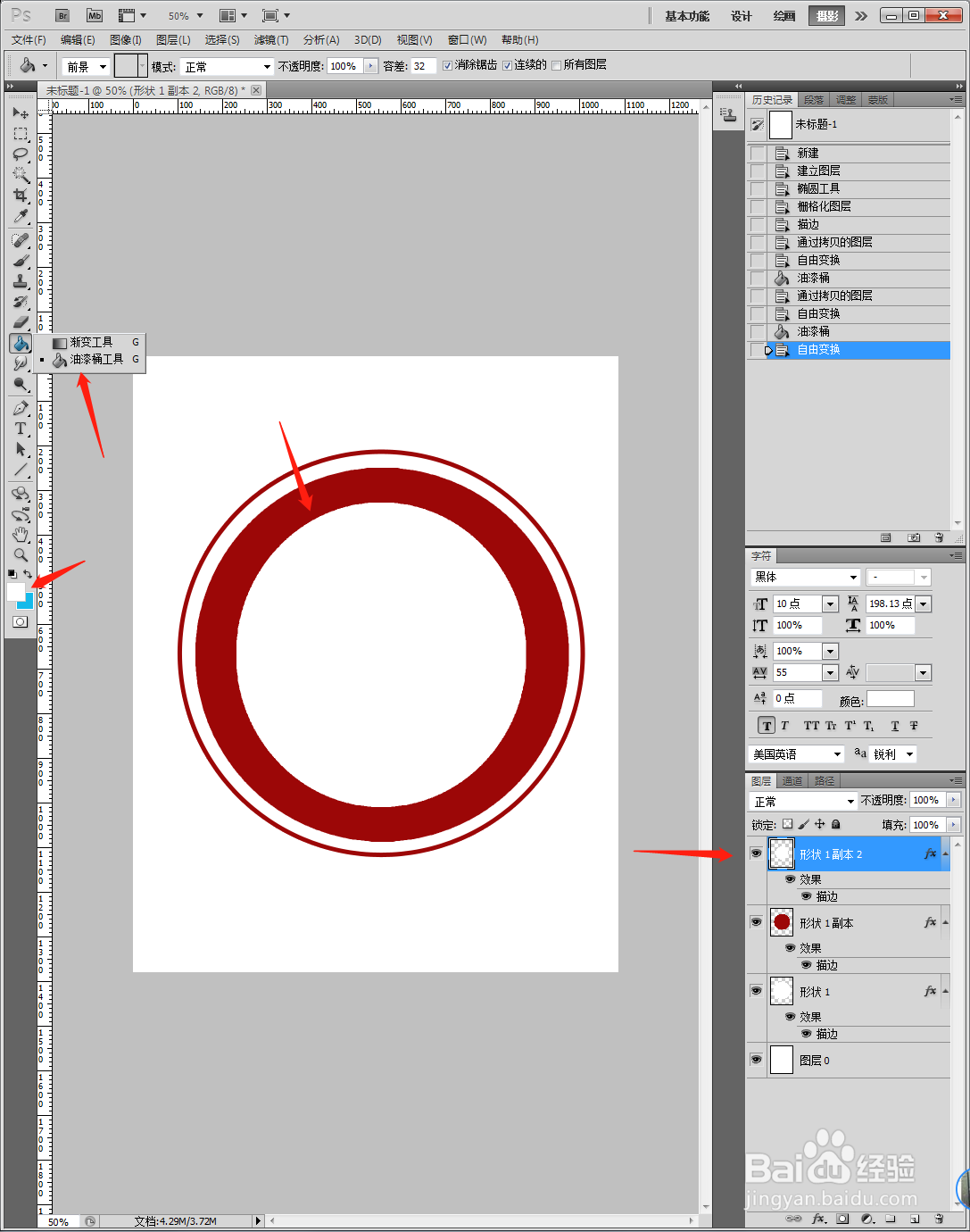Toggle Faux Bold in character panel
This screenshot has width=970, height=1232.
pos(767,726)
